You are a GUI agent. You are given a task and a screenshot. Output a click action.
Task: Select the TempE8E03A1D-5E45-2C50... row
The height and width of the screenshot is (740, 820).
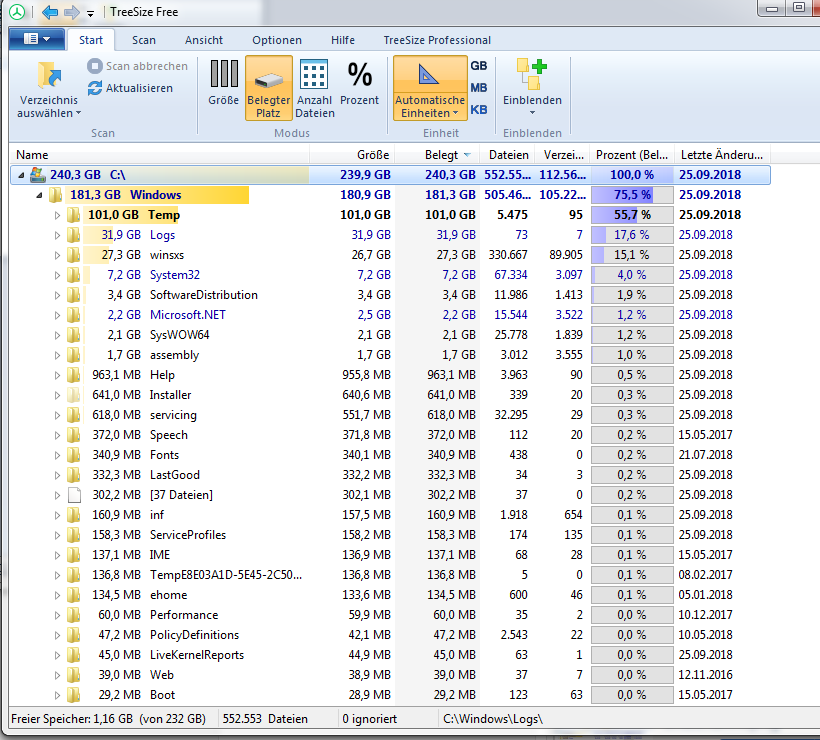tap(390, 575)
